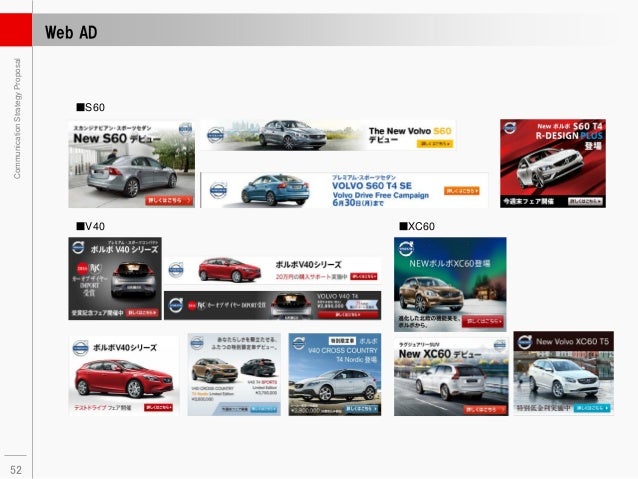Click Volvo logo in dark square V40 シリーズ banner
The width and height of the screenshot is (638, 479).
78,247
